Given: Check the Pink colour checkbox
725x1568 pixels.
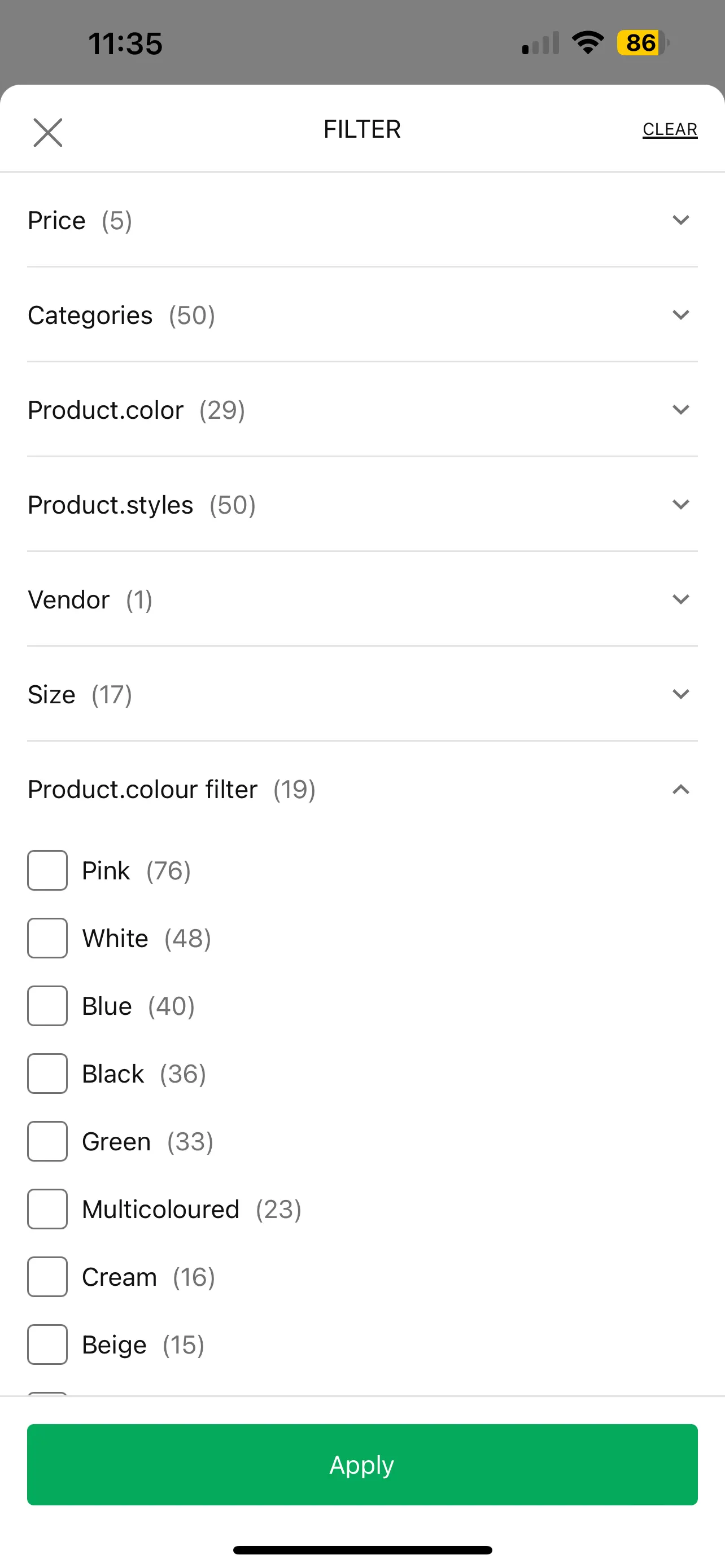Looking at the screenshot, I should point(47,870).
